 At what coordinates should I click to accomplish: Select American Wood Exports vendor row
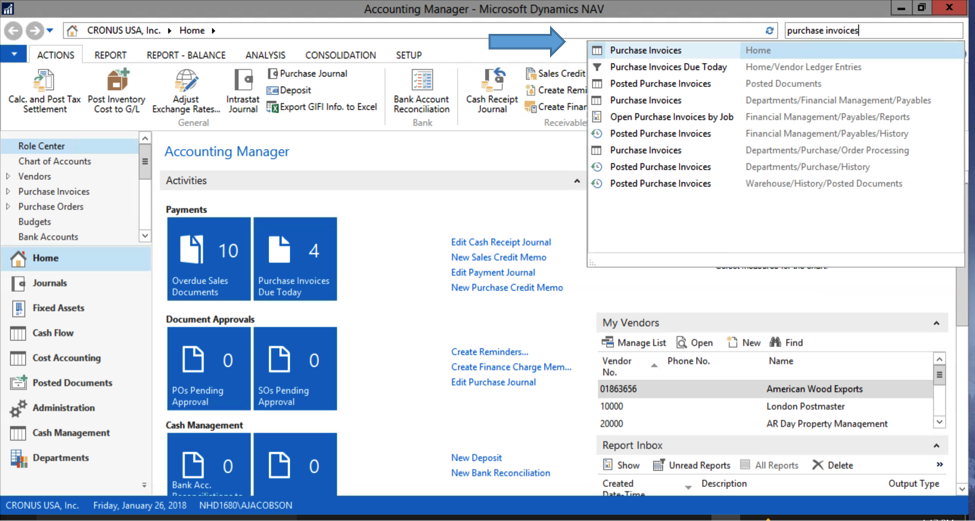pyautogui.click(x=765, y=389)
